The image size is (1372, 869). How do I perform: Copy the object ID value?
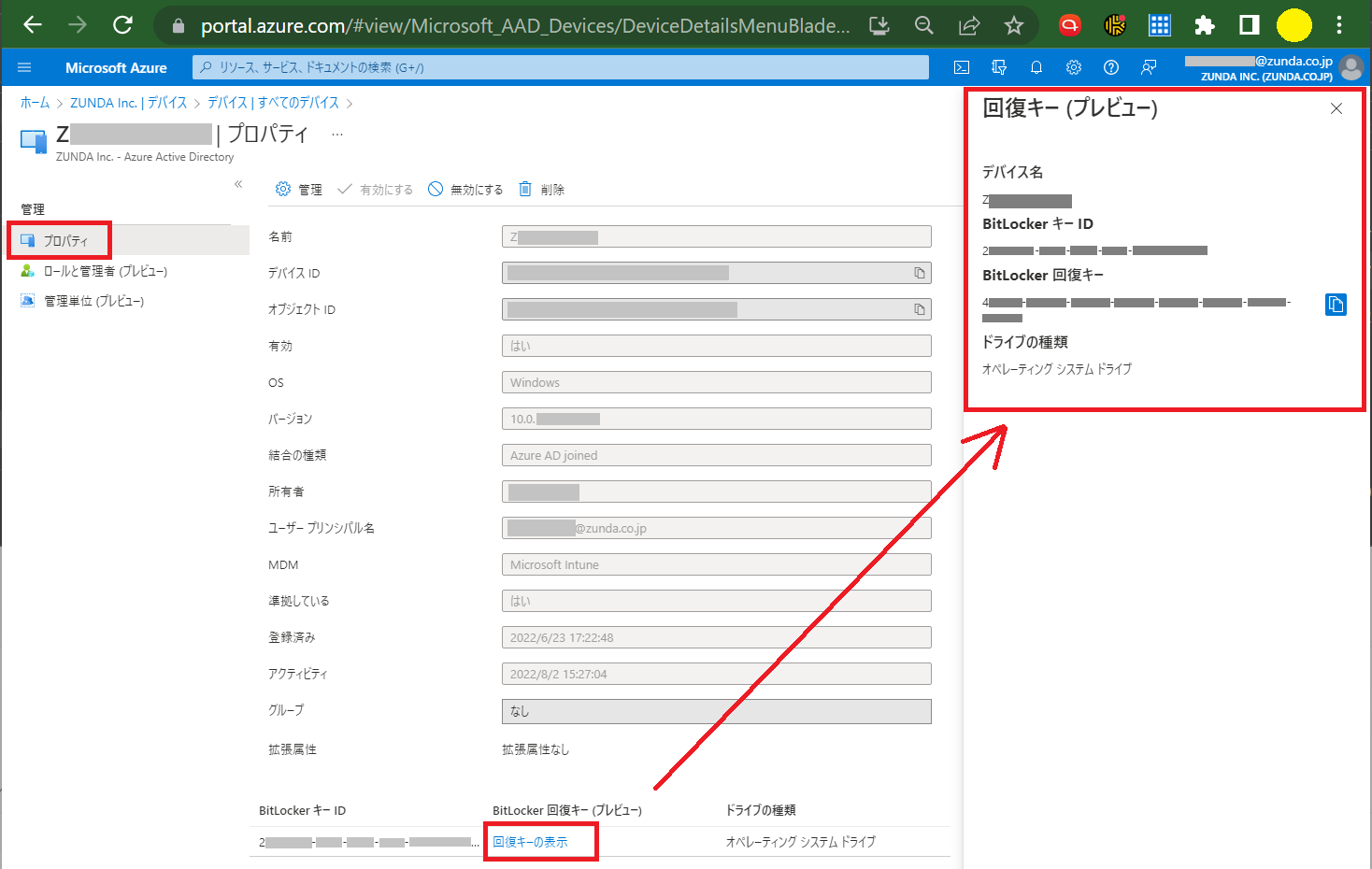pyautogui.click(x=920, y=309)
